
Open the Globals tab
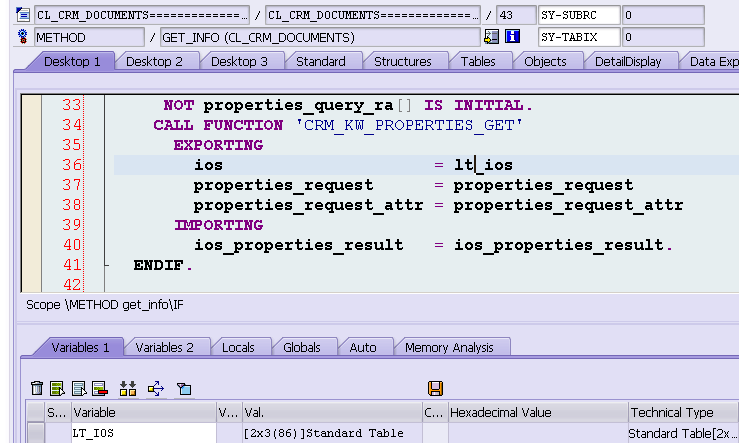(x=302, y=348)
